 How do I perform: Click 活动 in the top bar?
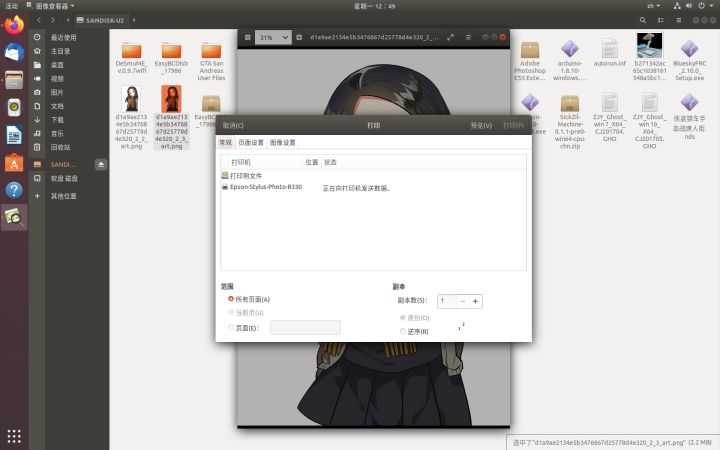(x=11, y=6)
